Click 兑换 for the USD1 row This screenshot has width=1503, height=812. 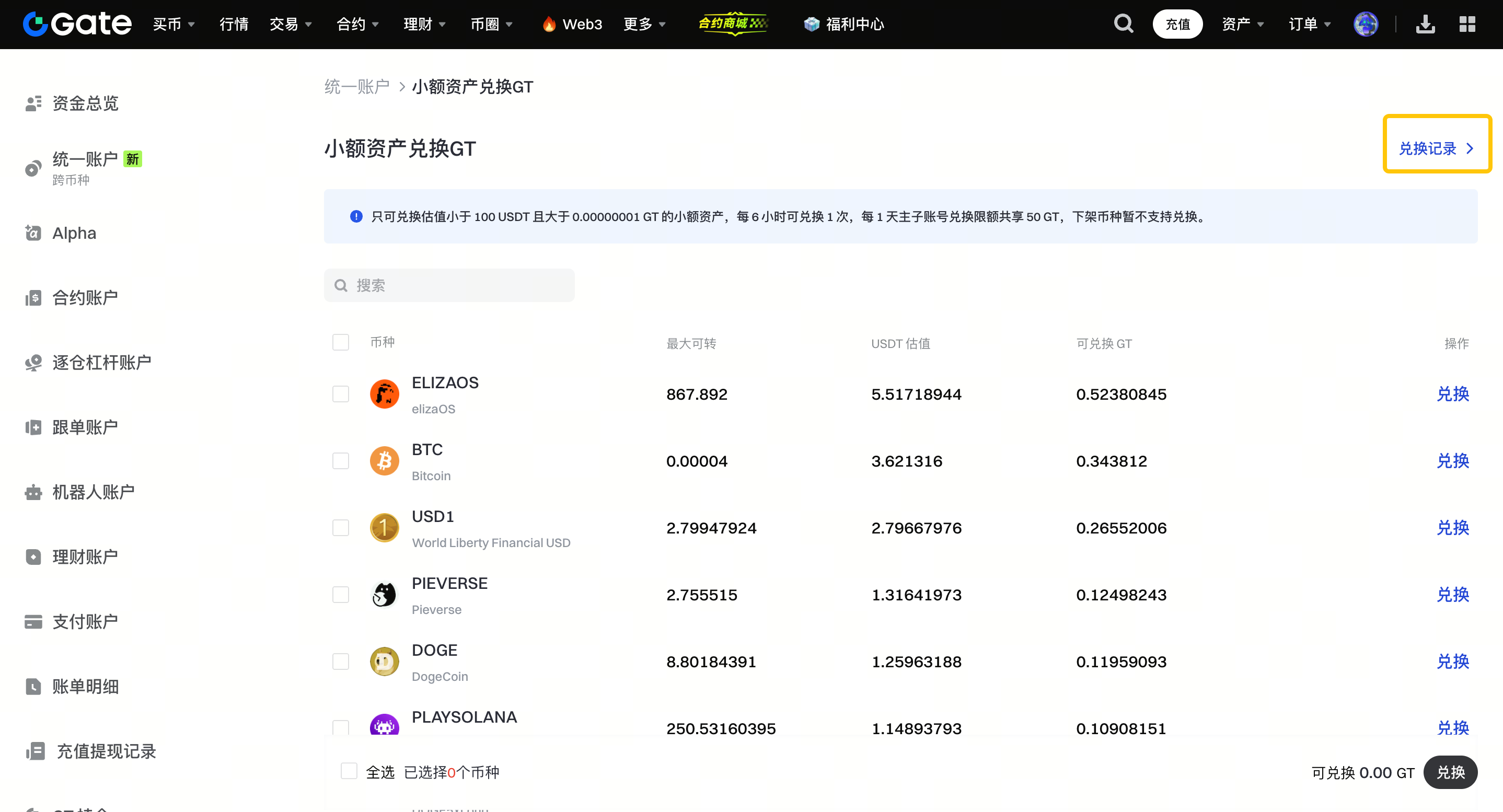click(1452, 528)
